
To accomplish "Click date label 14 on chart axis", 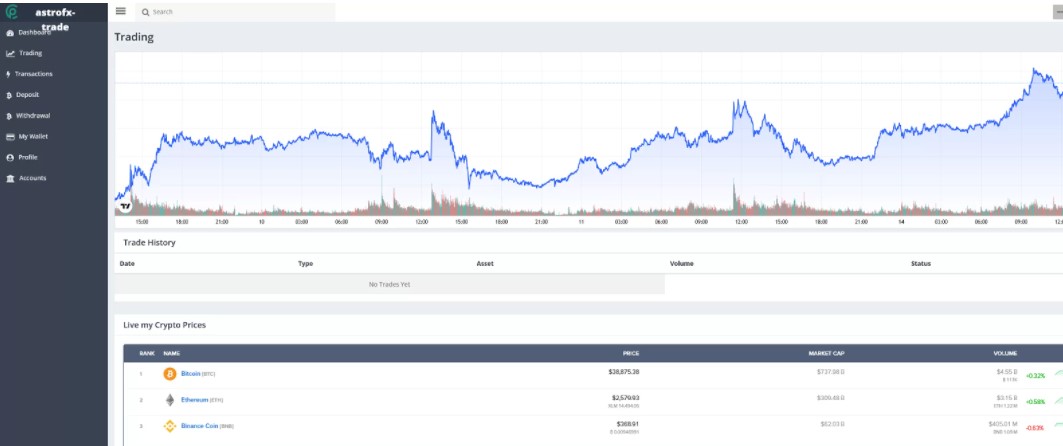I will (x=900, y=222).
